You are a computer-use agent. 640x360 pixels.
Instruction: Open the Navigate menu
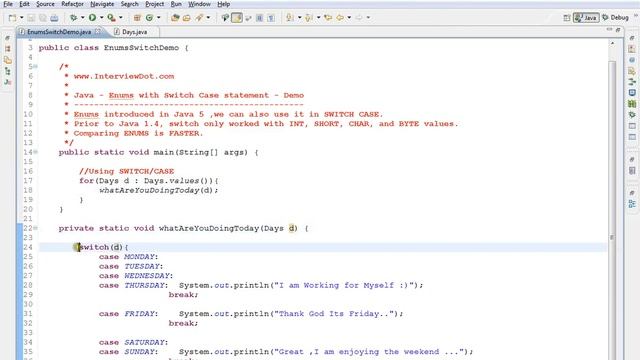point(102,4)
